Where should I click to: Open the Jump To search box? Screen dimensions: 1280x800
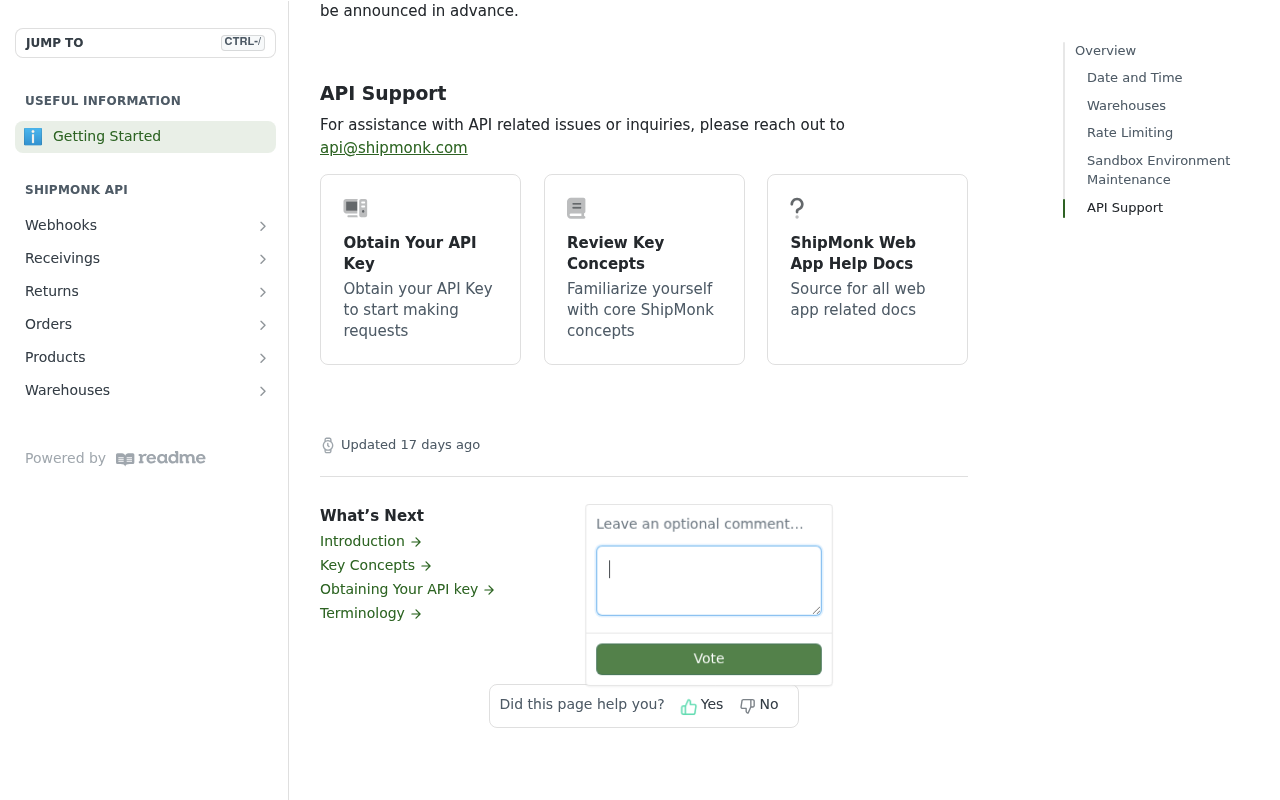click(x=145, y=43)
